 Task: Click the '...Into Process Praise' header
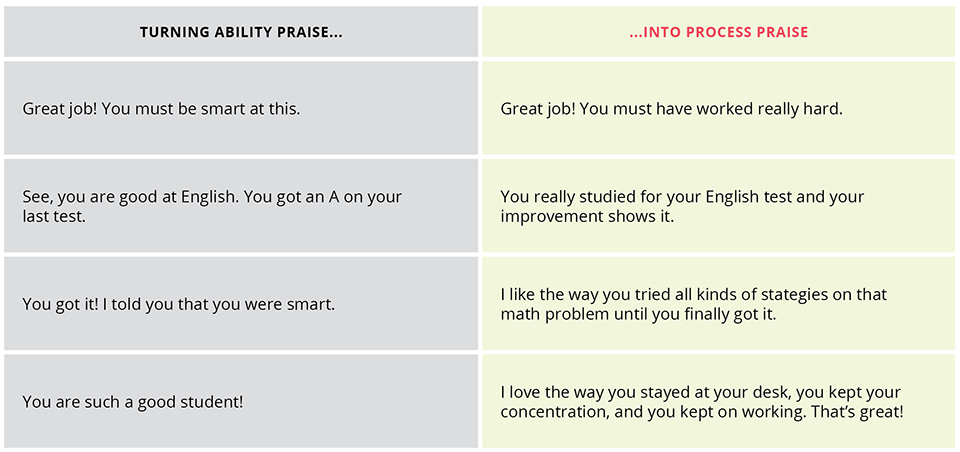[x=718, y=32]
